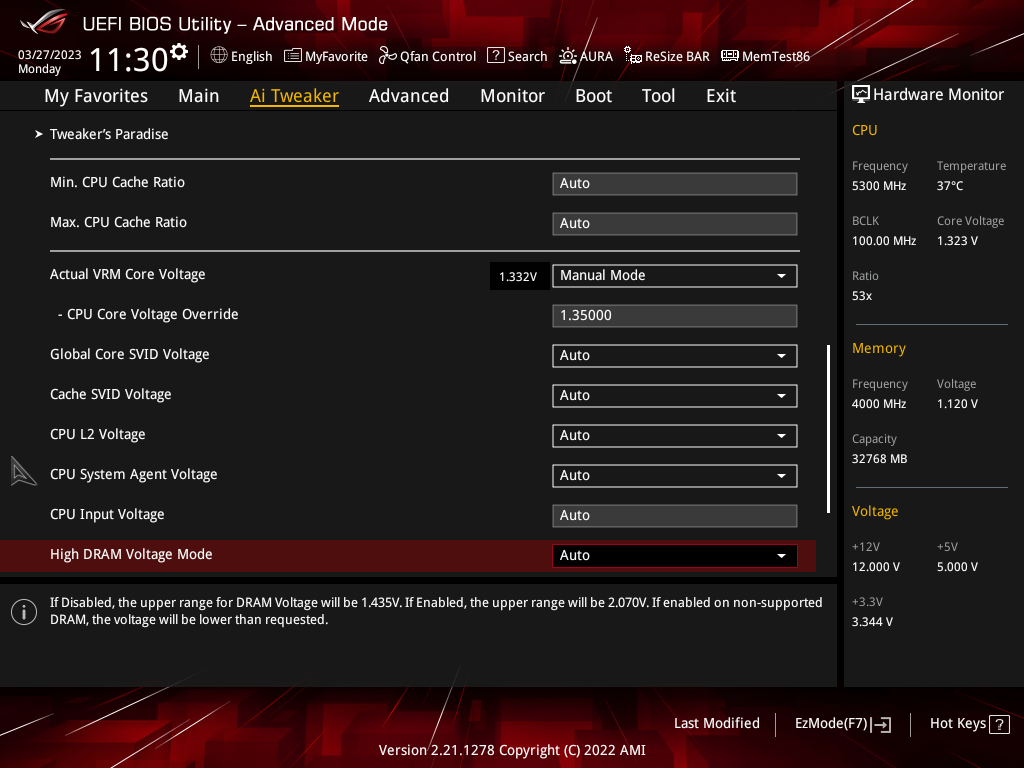Click the Hot Keys question mark icon
Image resolution: width=1024 pixels, height=768 pixels.
click(999, 724)
